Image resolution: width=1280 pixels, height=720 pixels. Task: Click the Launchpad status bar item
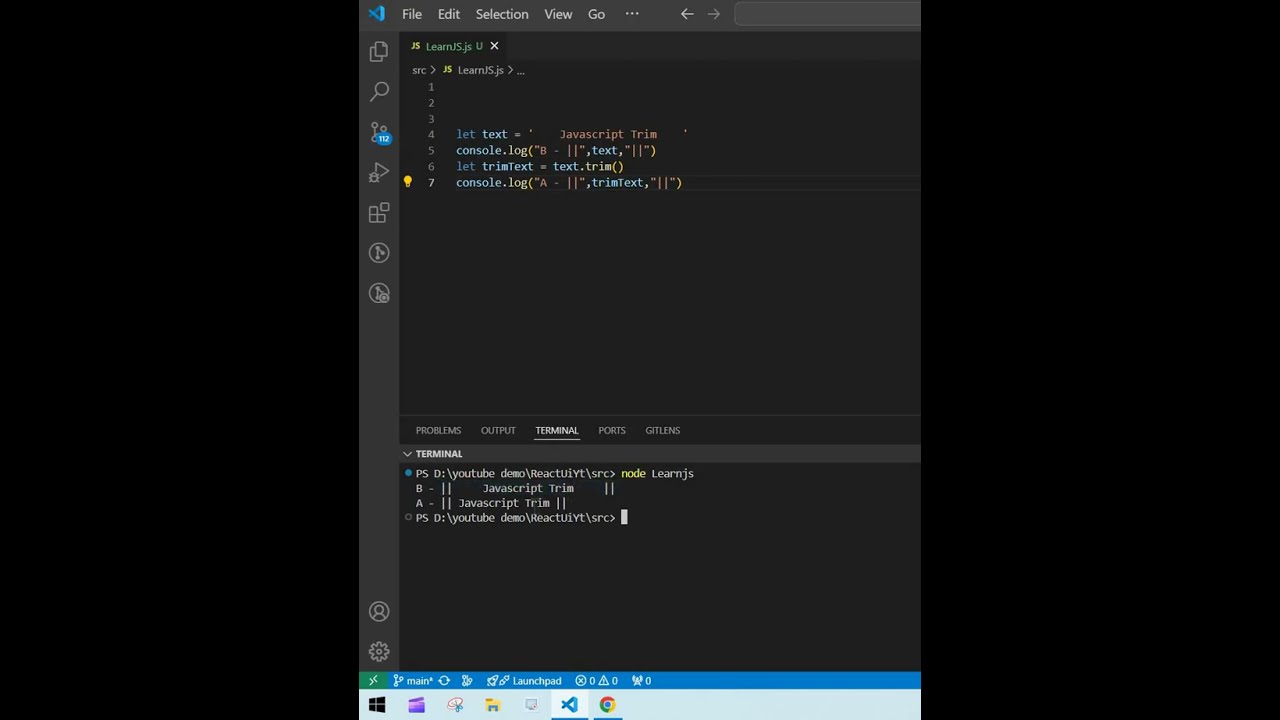tap(524, 681)
